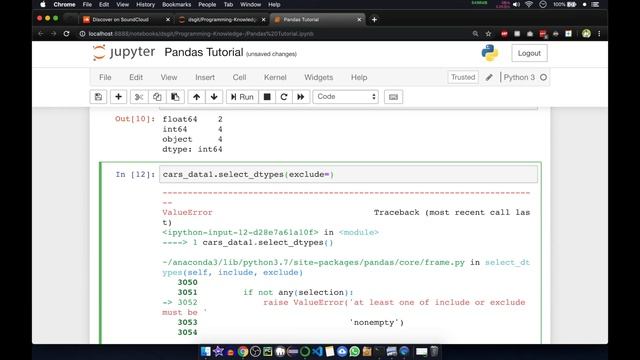This screenshot has height=360, width=640.
Task: Open new browser tab with plus
Action: (374, 20)
